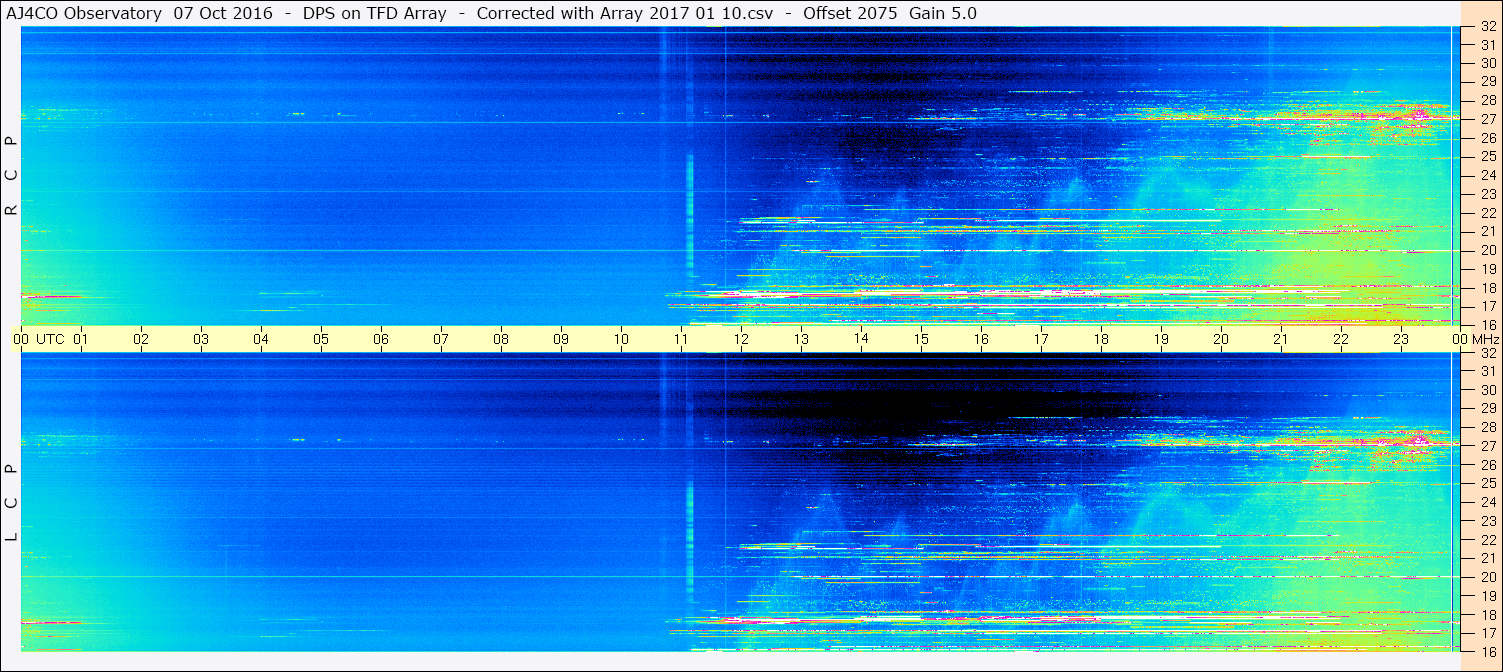Click the 03 UTC hour marker
The image size is (1503, 672).
tap(201, 339)
